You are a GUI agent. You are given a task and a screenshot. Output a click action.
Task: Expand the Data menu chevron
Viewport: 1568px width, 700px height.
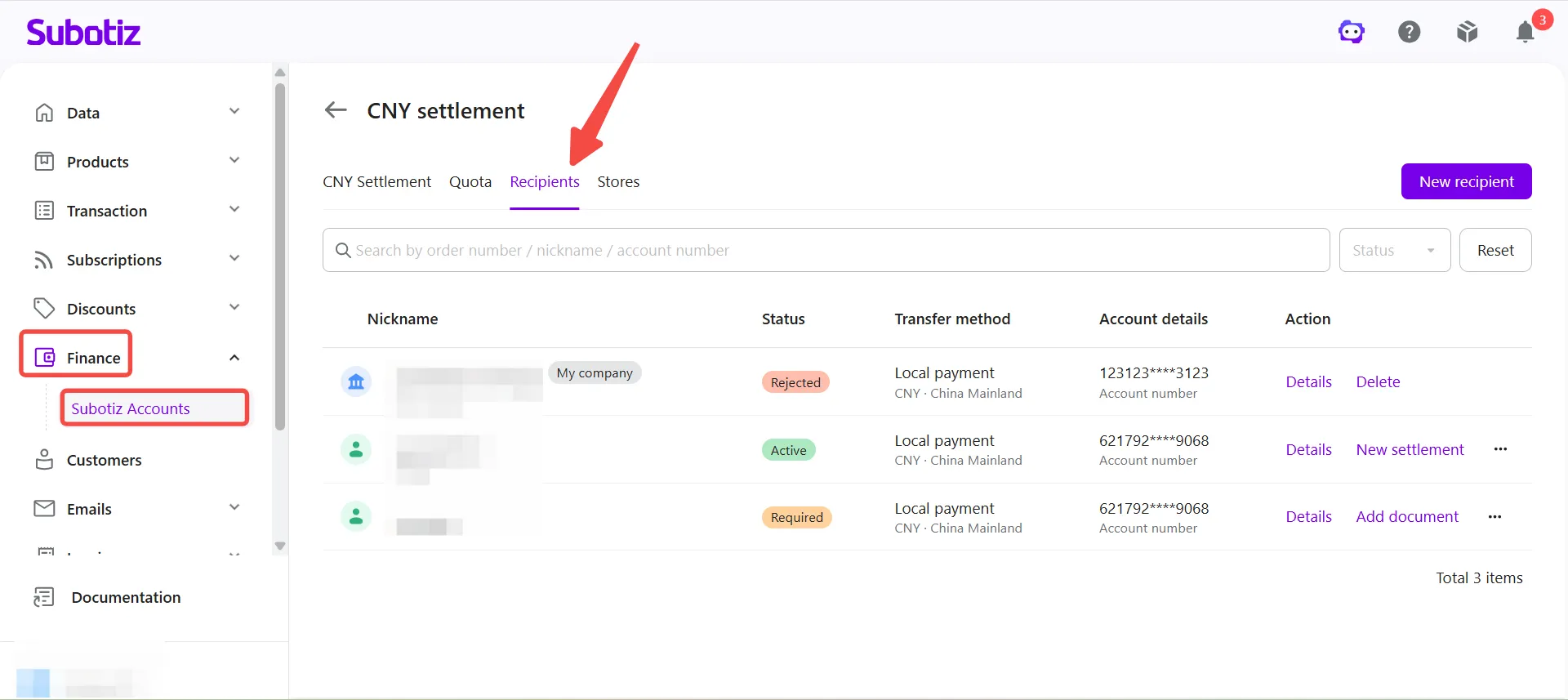pyautogui.click(x=234, y=111)
